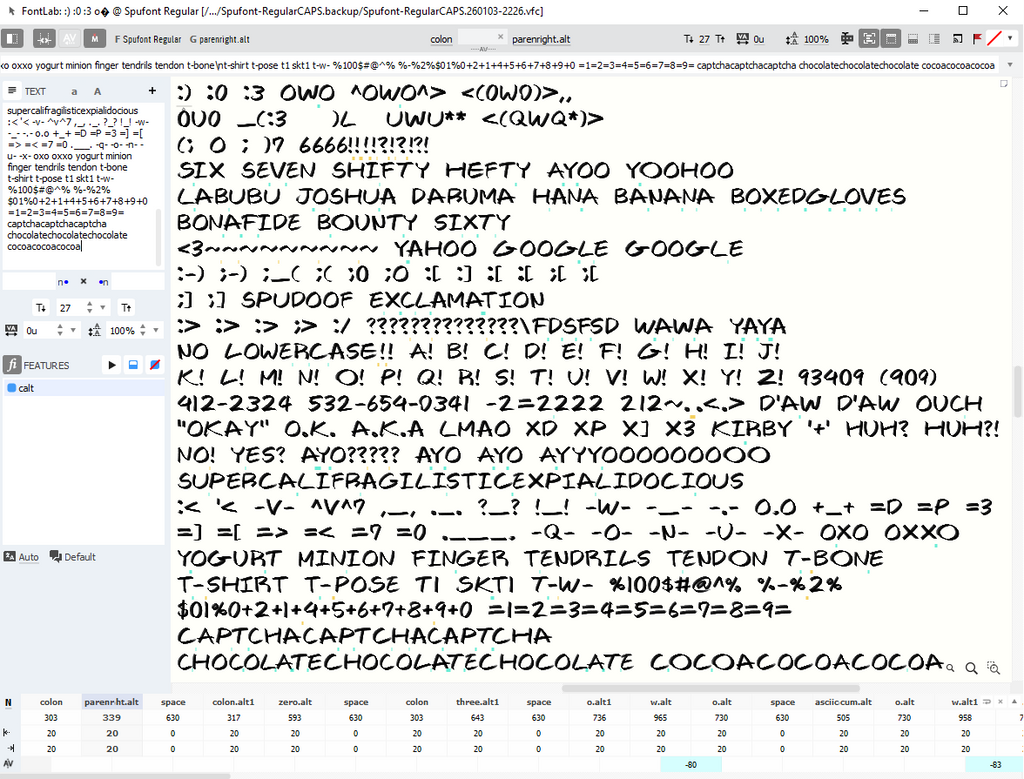Toggle uppercase 'A' case option
This screenshot has width=1024, height=779.
click(x=98, y=91)
